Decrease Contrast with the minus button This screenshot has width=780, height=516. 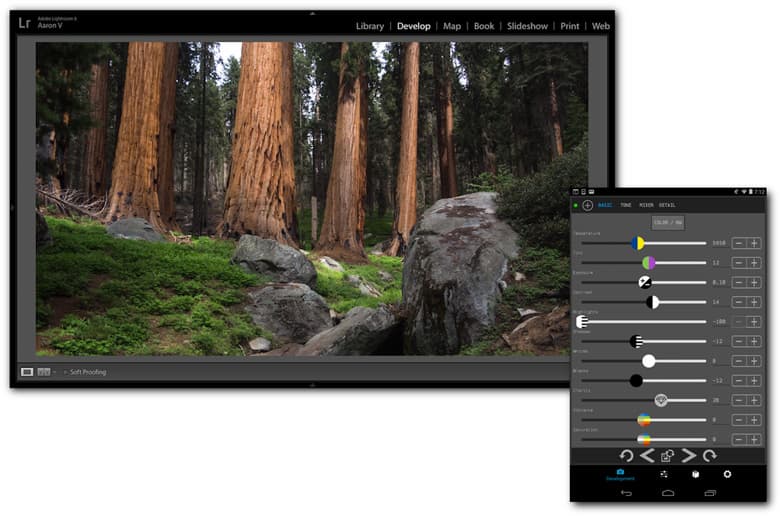(739, 302)
